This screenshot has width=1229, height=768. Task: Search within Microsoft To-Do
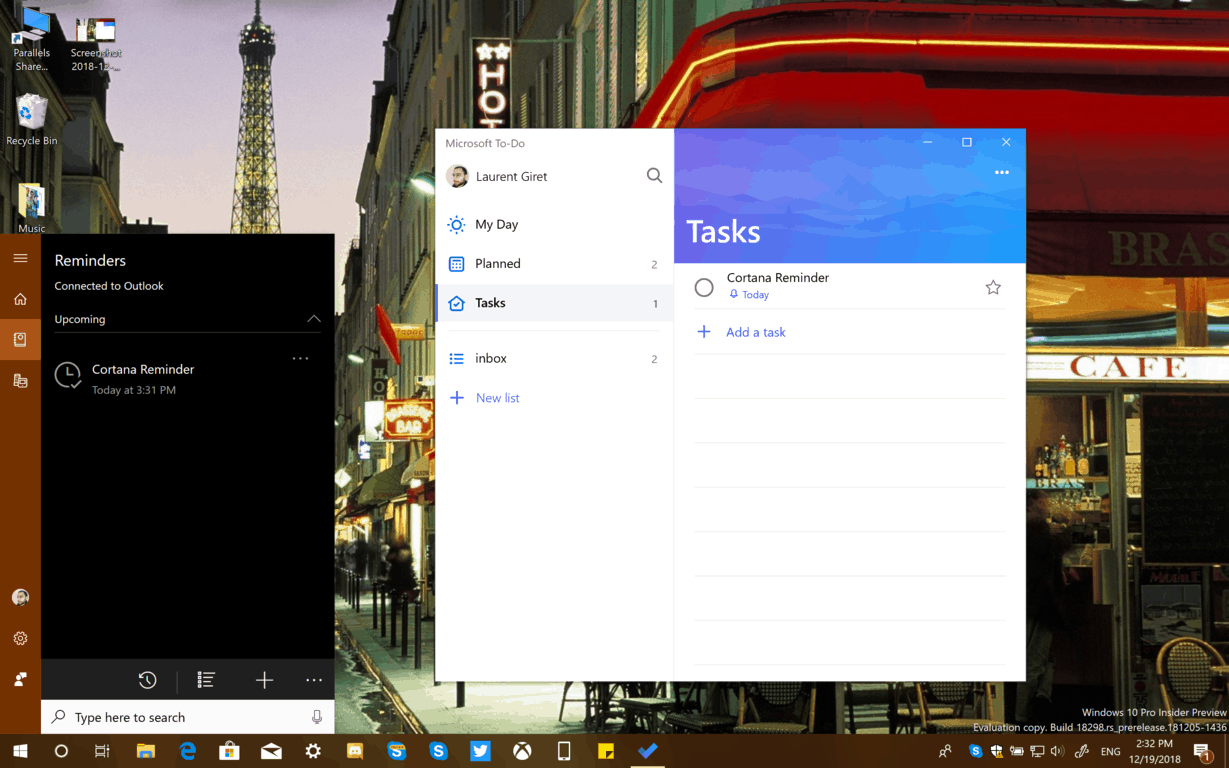click(654, 176)
